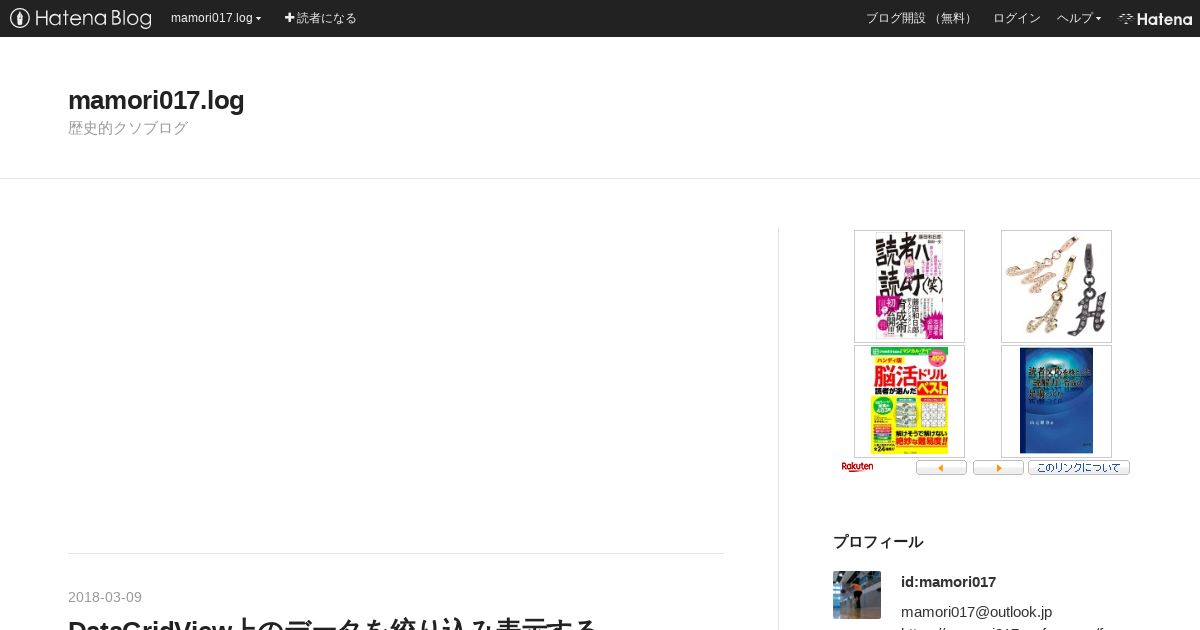
Task: Open the blue book cover ad thumbnail
Action: click(x=1056, y=401)
